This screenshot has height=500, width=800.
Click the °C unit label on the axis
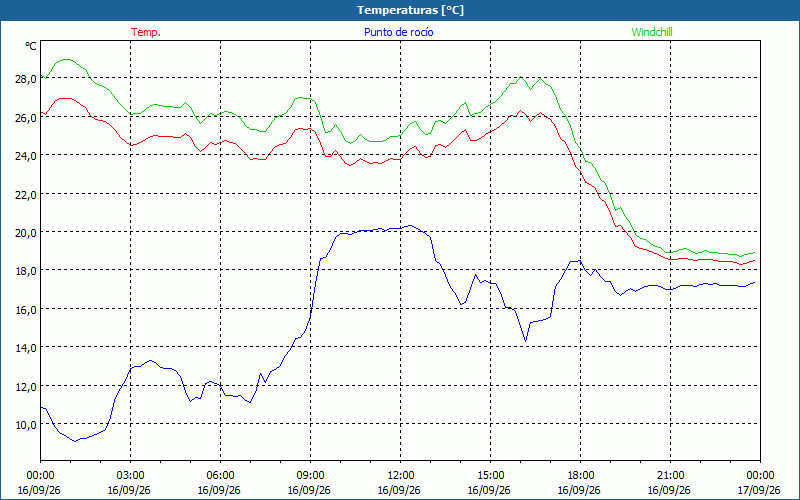(x=31, y=46)
